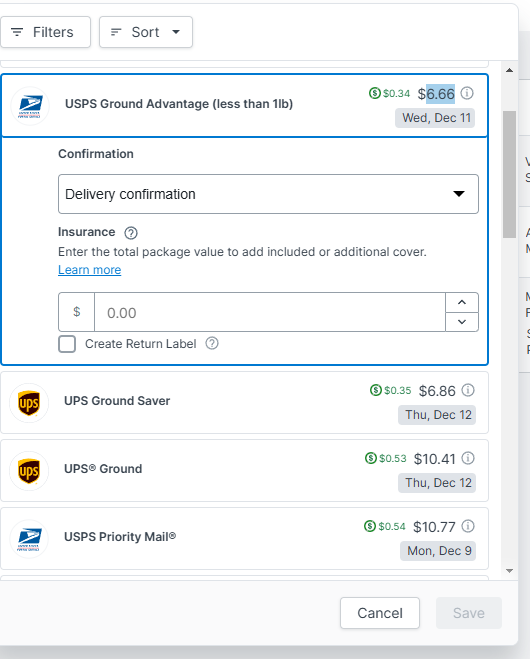Click the rate list scrollbar thumb

(509, 175)
